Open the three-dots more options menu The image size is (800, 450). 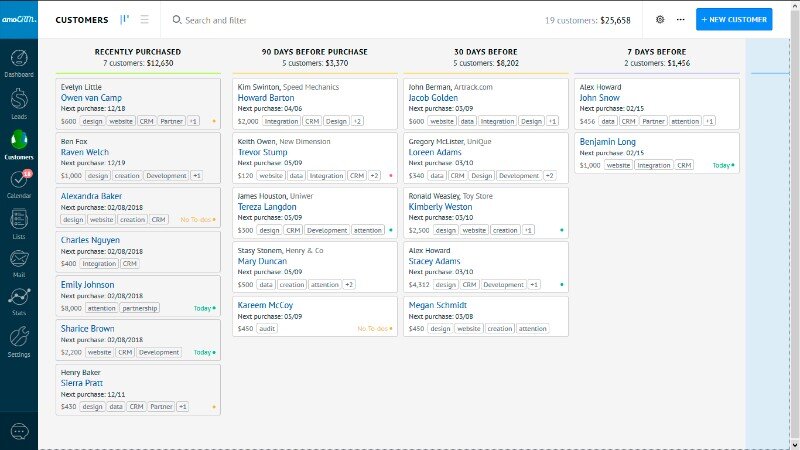tap(681, 19)
